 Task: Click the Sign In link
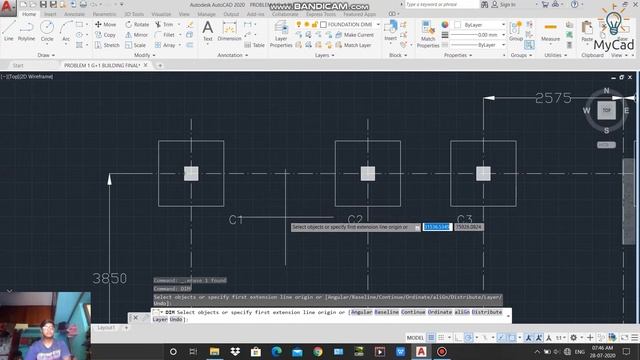(504, 4)
